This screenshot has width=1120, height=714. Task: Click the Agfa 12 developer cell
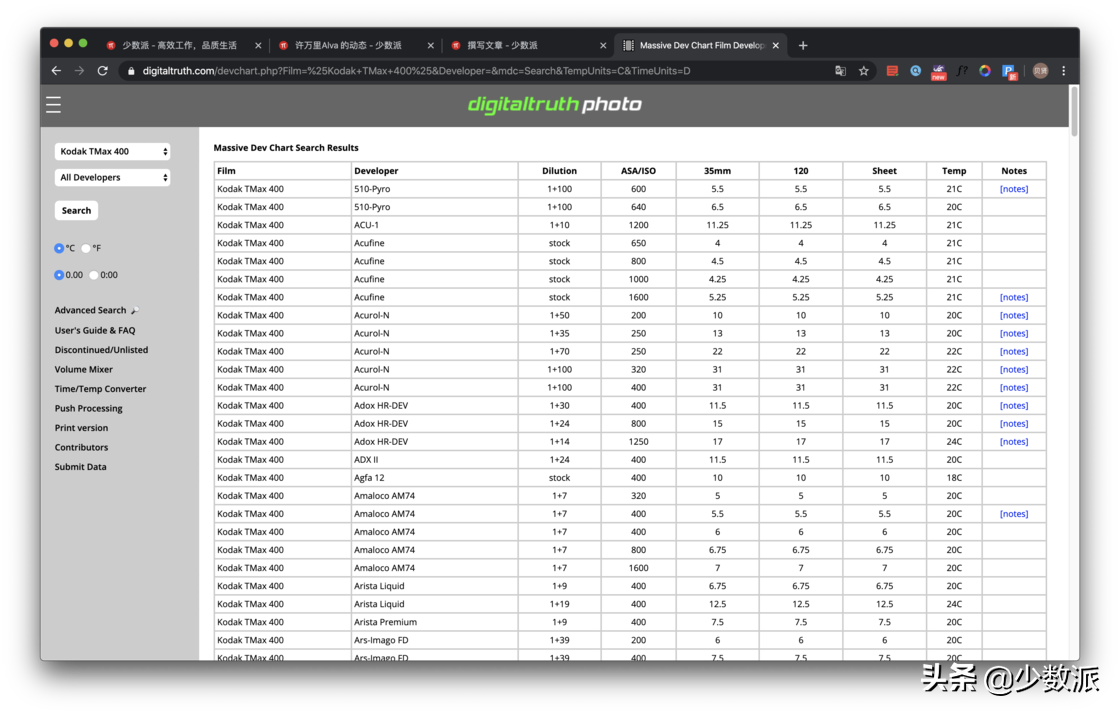(434, 478)
